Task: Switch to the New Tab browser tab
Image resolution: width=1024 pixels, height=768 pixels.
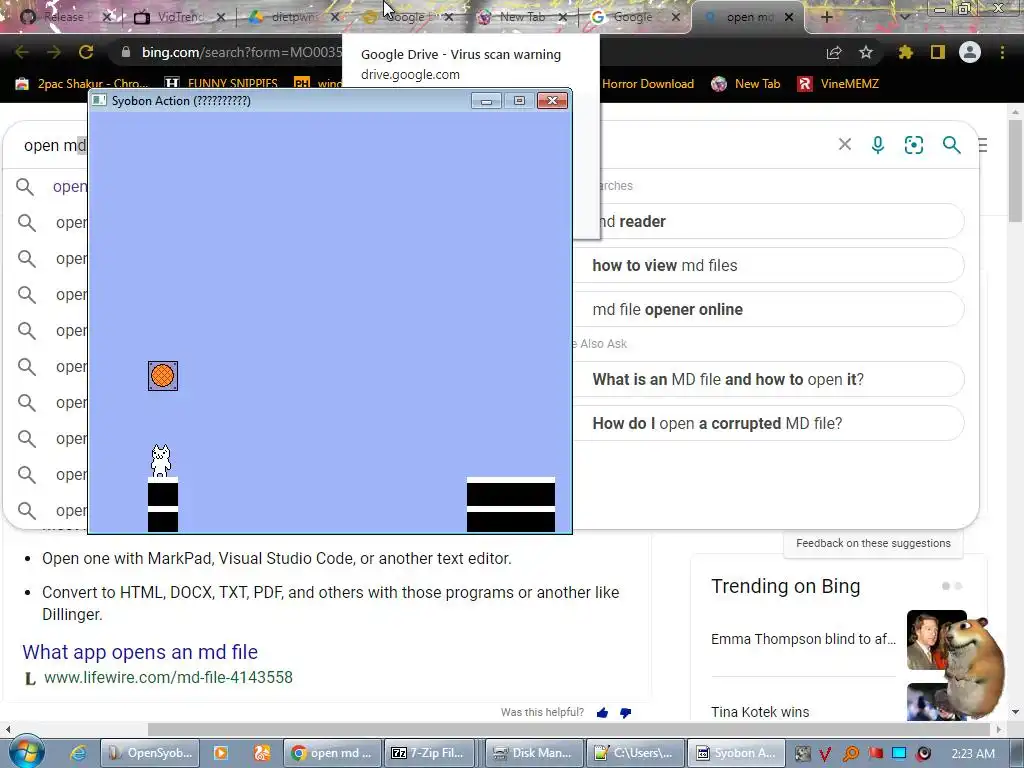Action: (522, 17)
